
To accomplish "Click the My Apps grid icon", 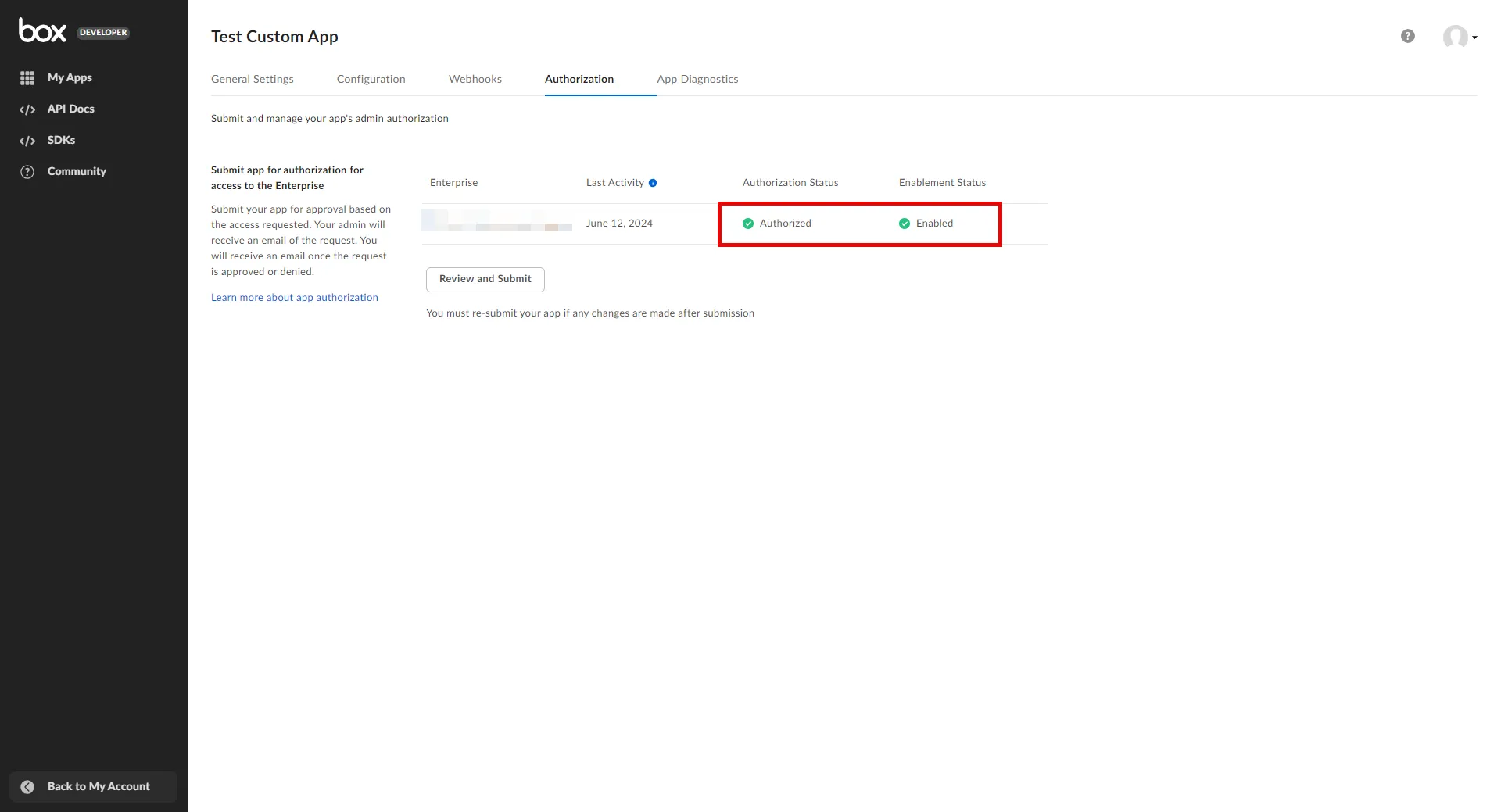I will click(27, 78).
